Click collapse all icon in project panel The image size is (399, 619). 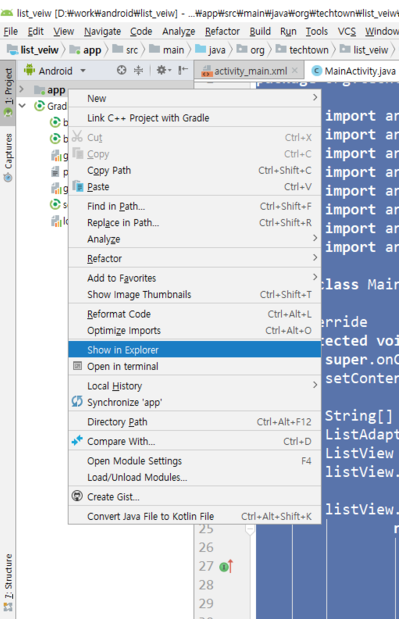point(138,70)
